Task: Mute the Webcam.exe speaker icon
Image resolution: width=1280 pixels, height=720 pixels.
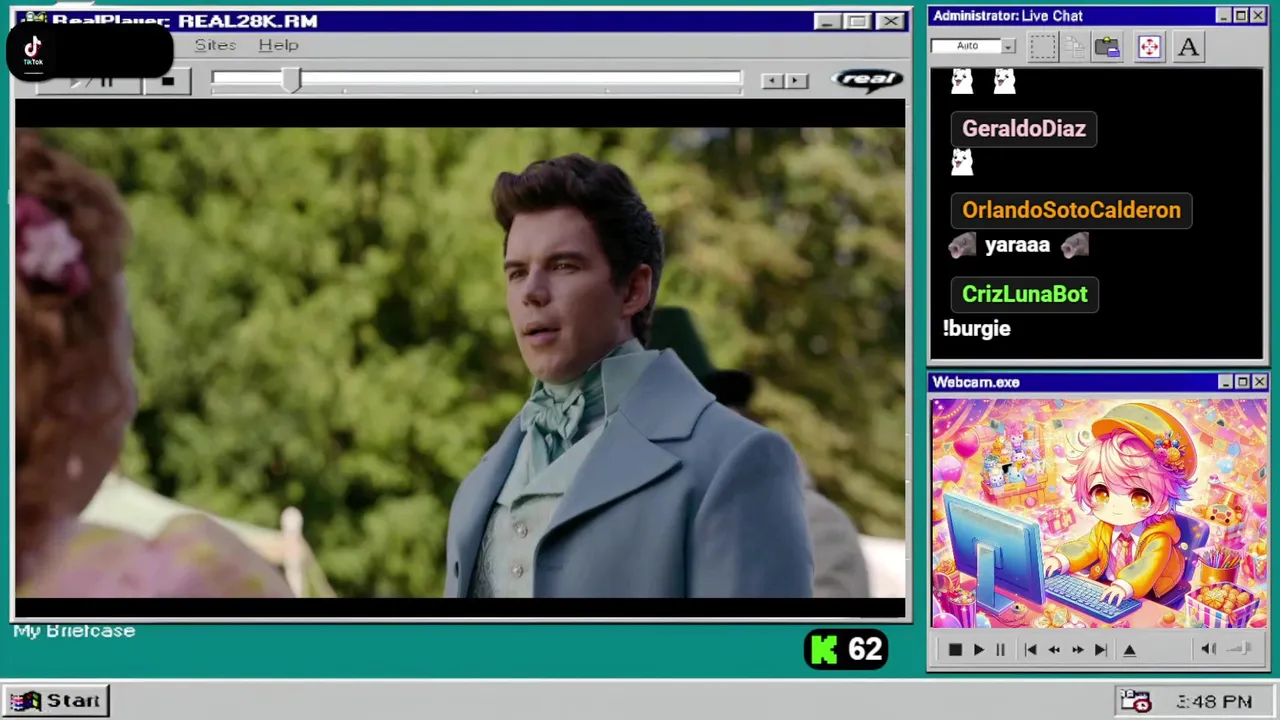Action: tap(1208, 649)
